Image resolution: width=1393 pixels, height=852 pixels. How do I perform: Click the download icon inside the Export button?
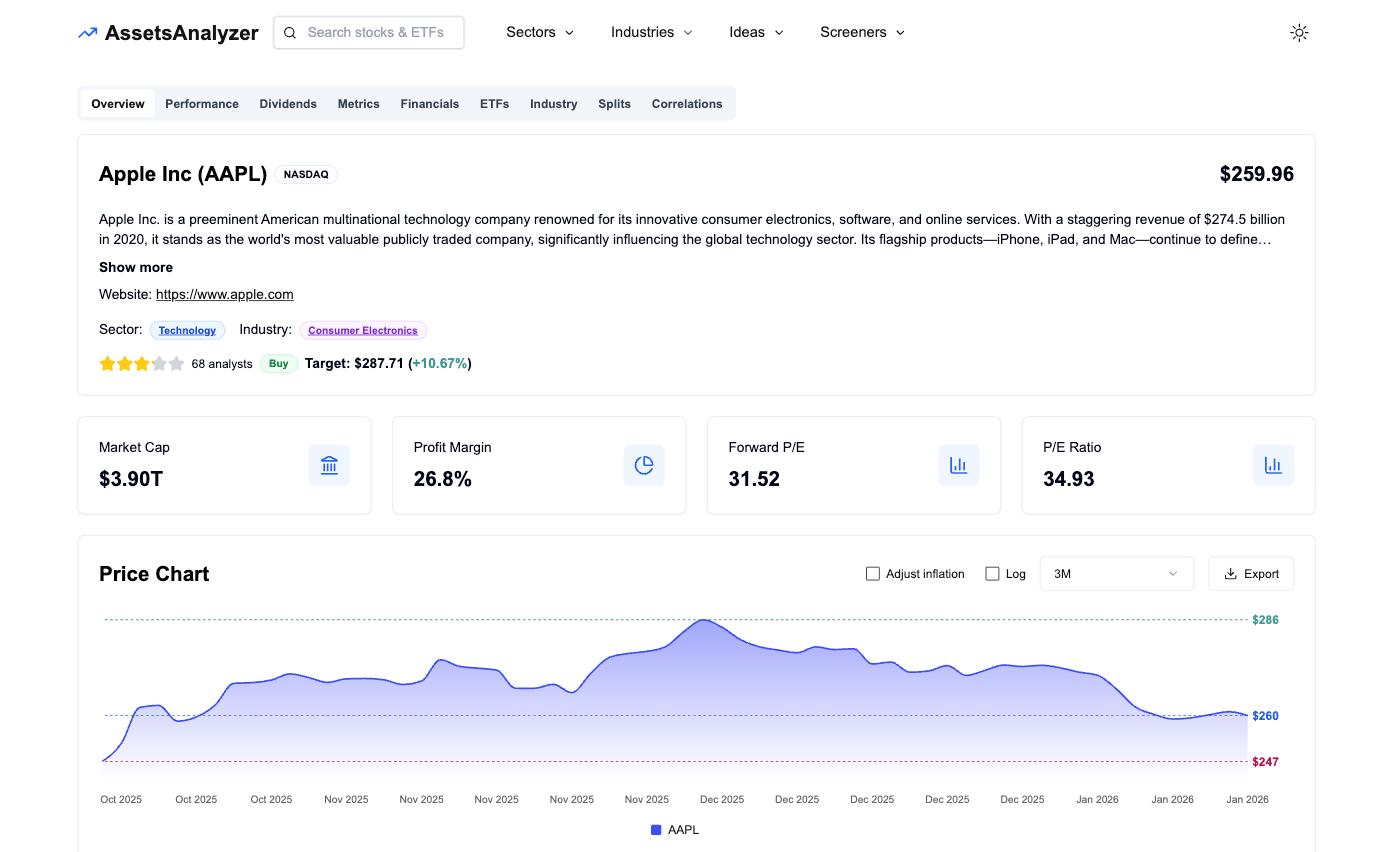1232,573
